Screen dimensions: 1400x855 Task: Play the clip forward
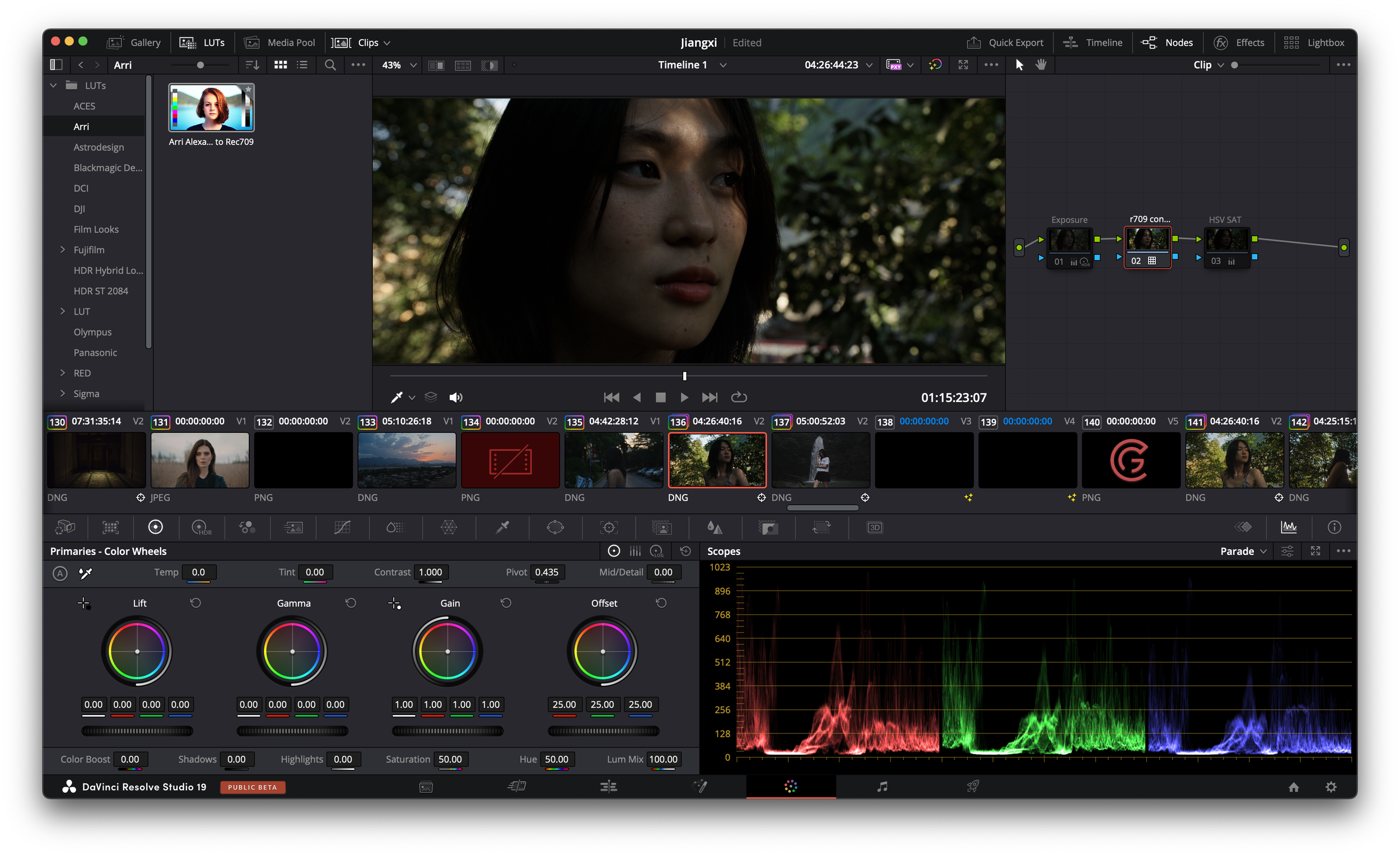tap(684, 397)
